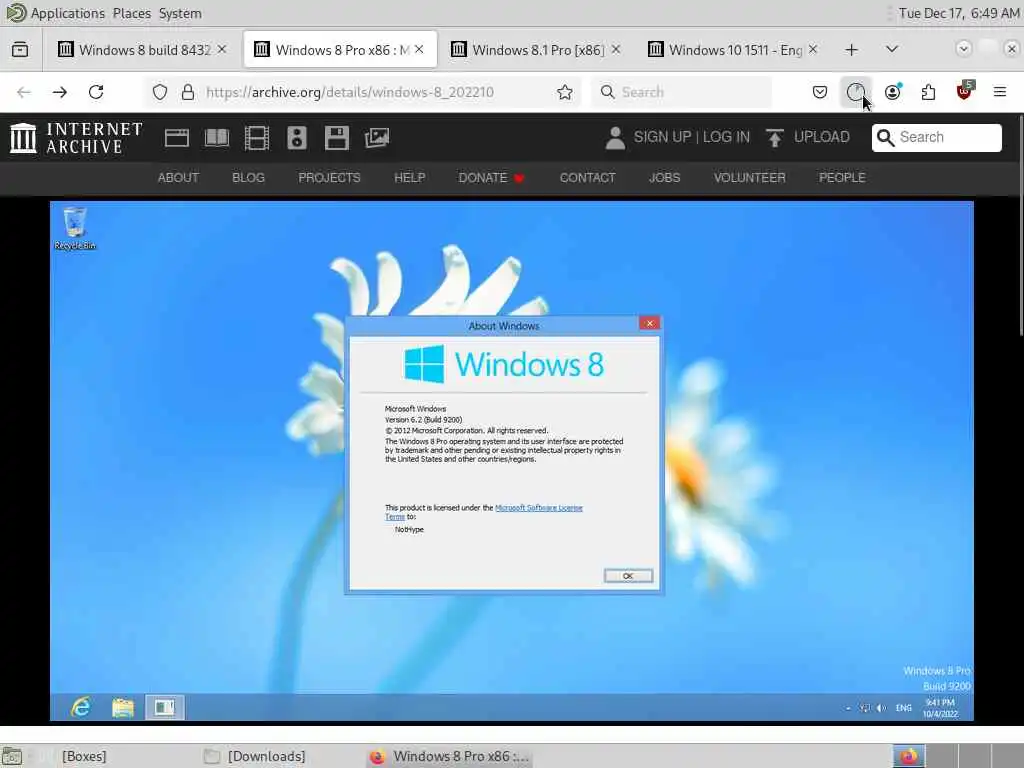Open the VOLUNTEER navigation item
The width and height of the screenshot is (1024, 768).
[750, 178]
